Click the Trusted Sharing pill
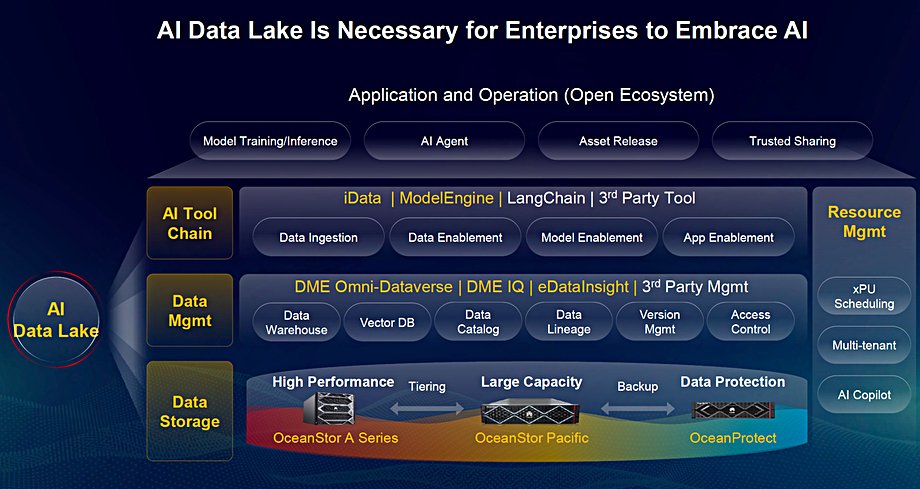Screen dimensions: 920x489 792,141
